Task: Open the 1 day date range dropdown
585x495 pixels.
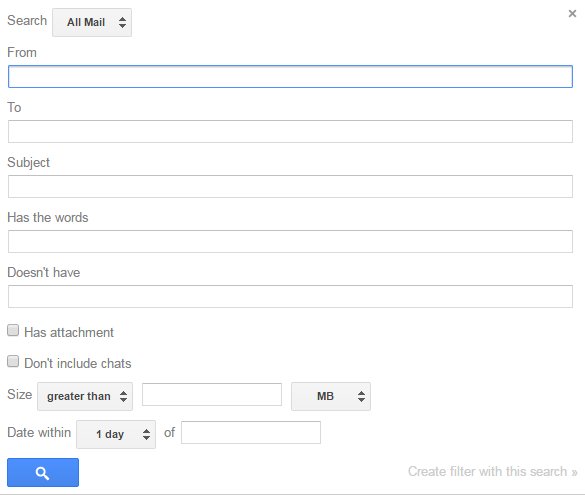Action: click(116, 434)
